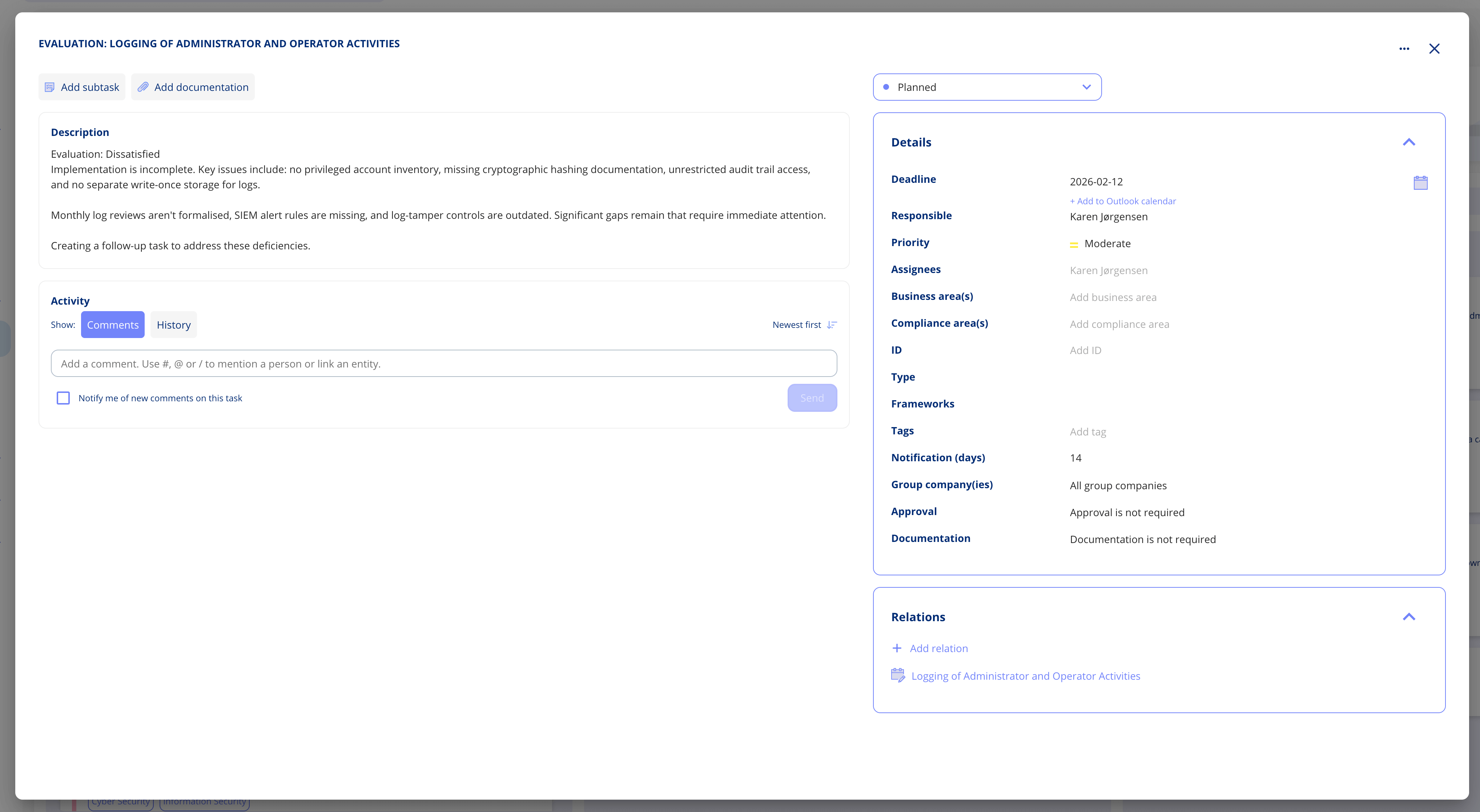Click the Add business area field
Viewport: 1480px width, 812px height.
1113,297
